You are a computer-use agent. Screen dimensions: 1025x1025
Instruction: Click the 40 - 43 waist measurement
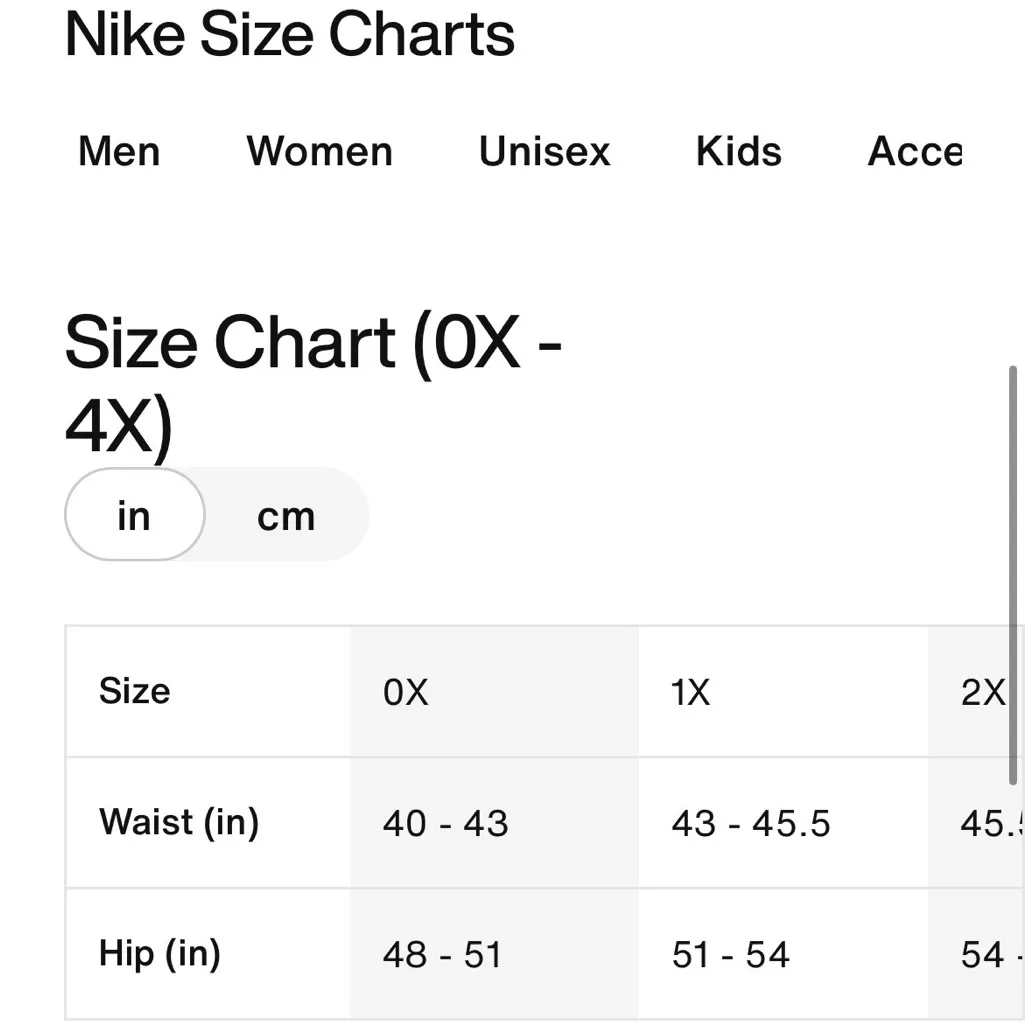(446, 823)
